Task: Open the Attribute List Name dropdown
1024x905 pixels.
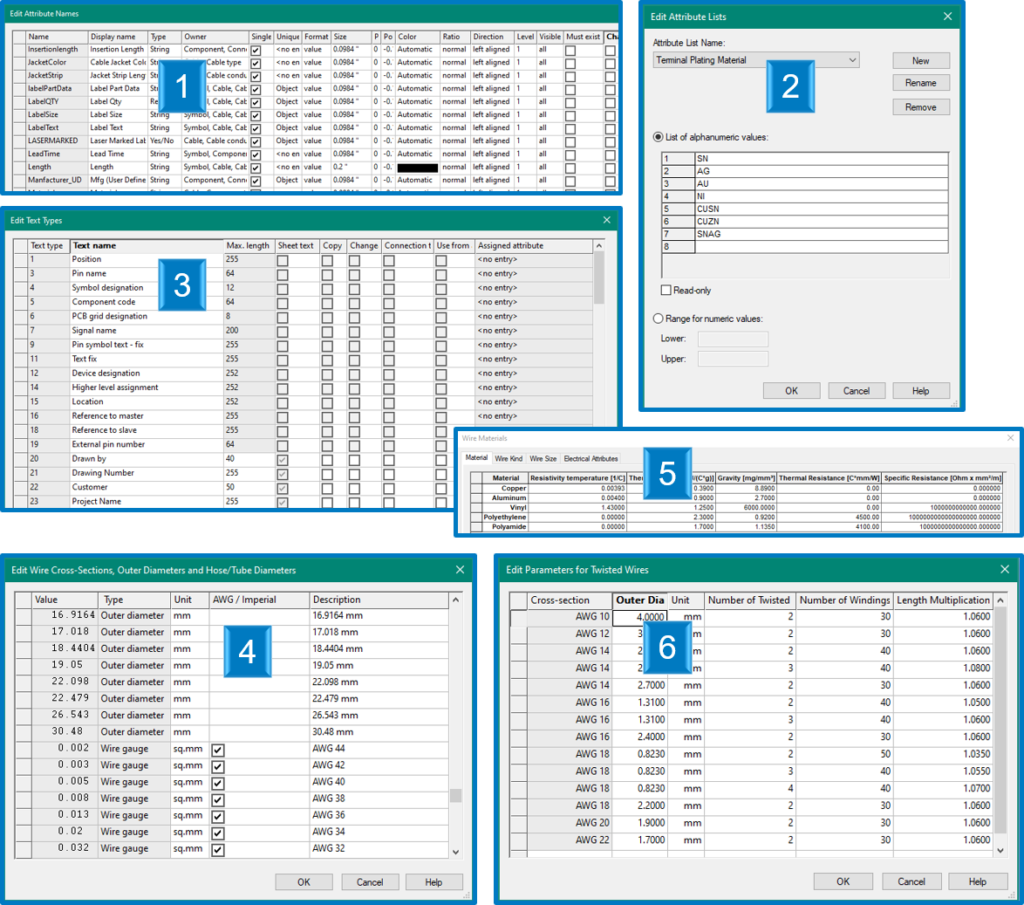Action: click(x=851, y=60)
